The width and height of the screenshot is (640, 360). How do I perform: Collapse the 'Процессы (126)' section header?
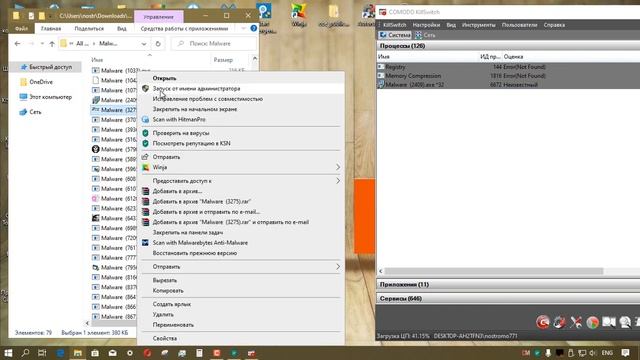[508, 46]
